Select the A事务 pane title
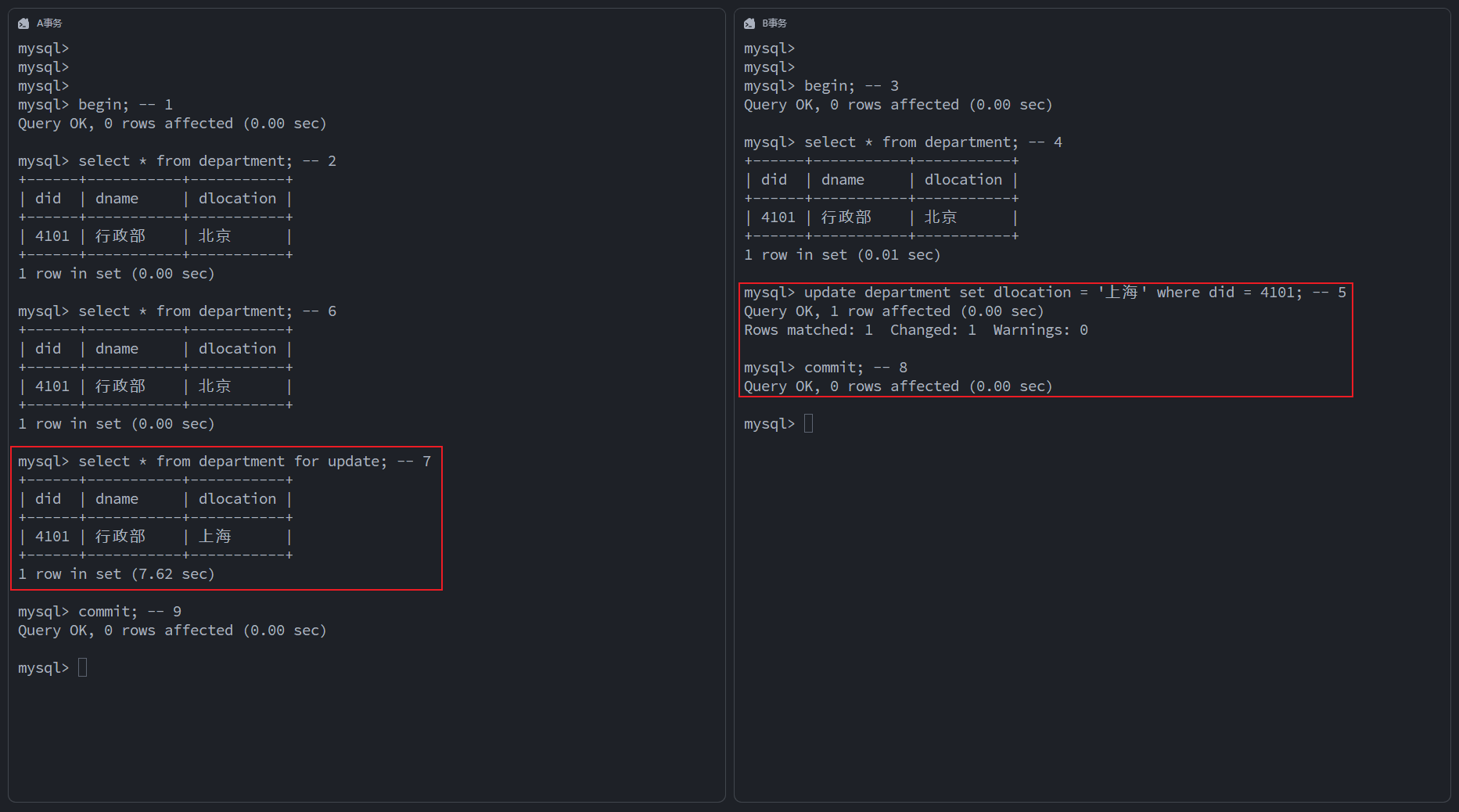This screenshot has width=1459, height=812. coord(49,23)
